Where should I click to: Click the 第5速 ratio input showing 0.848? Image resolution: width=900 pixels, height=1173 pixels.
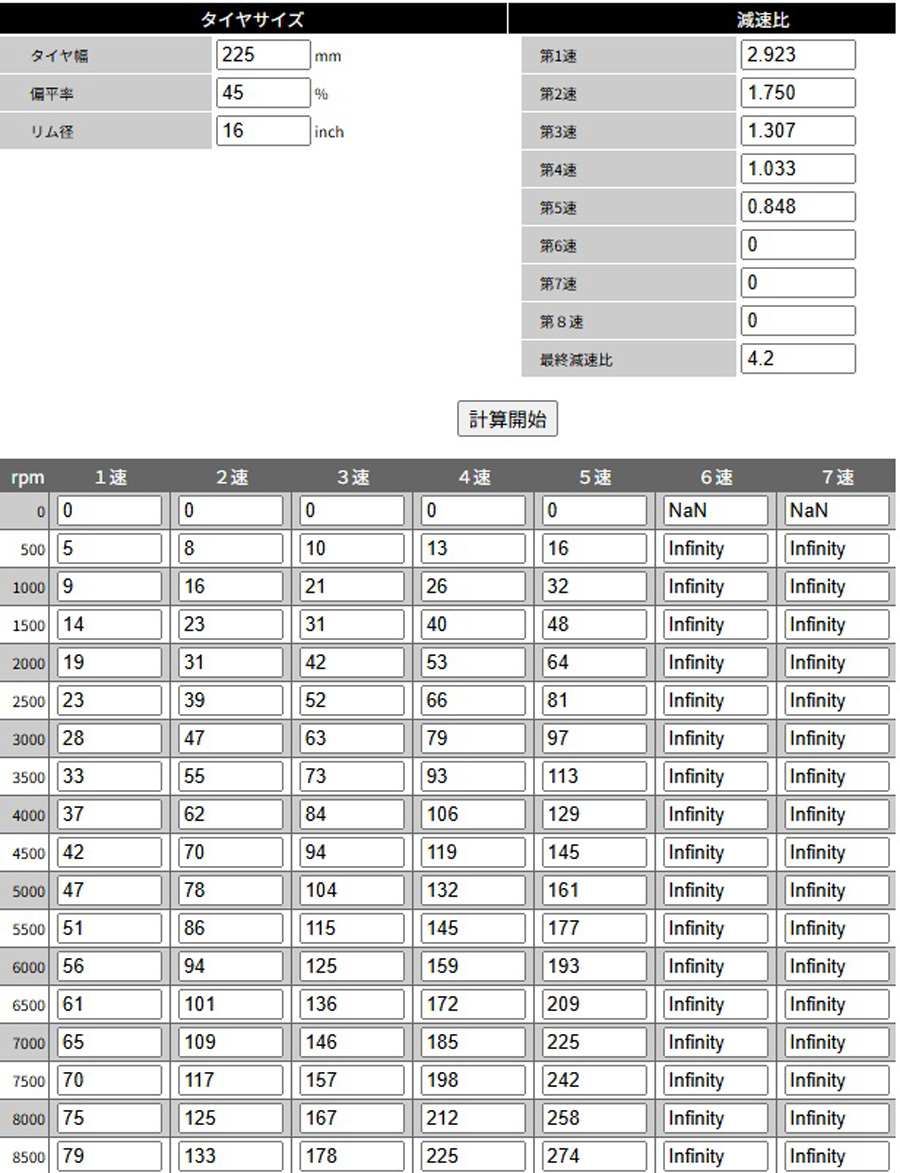(797, 207)
